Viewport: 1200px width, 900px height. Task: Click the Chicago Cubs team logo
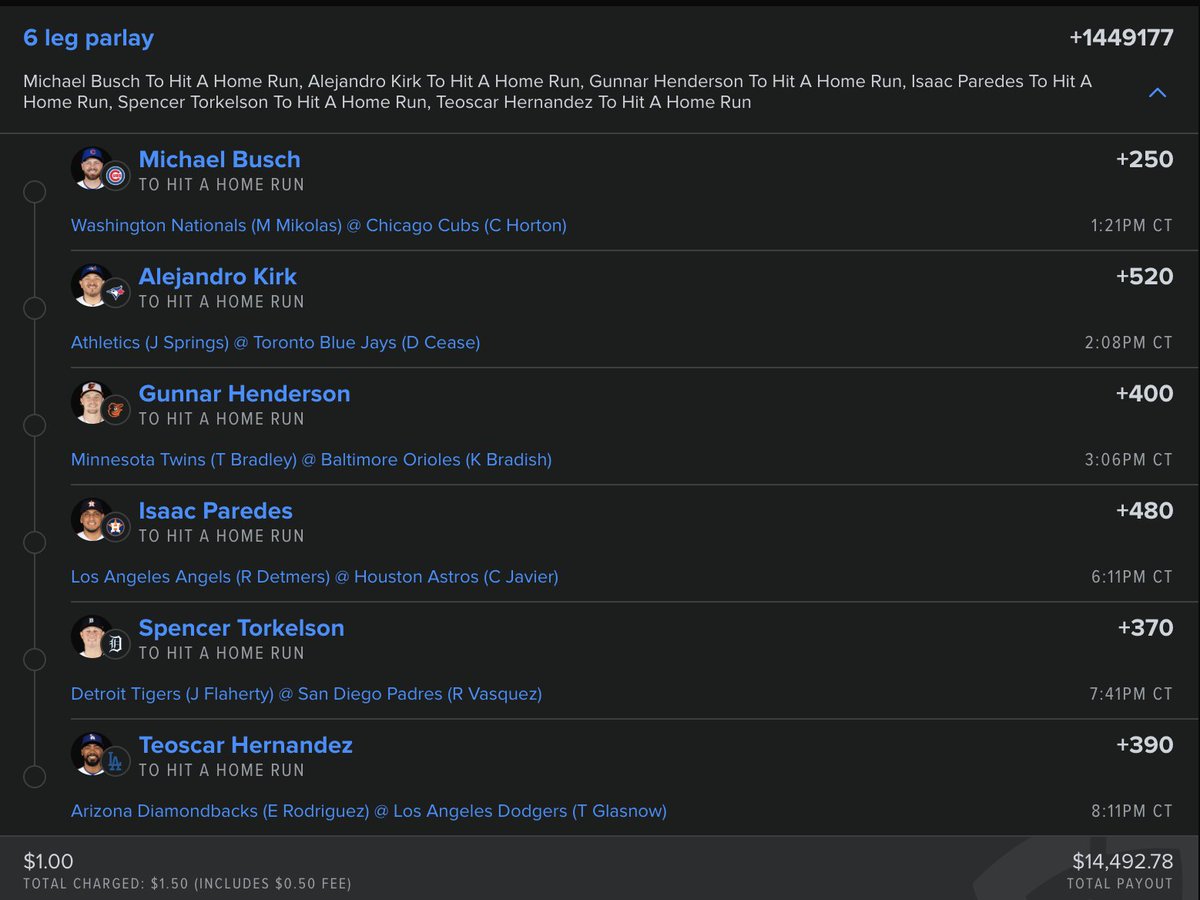(117, 176)
